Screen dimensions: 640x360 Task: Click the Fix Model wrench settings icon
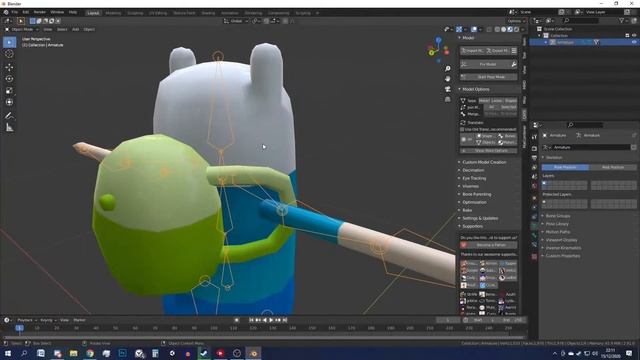(513, 64)
